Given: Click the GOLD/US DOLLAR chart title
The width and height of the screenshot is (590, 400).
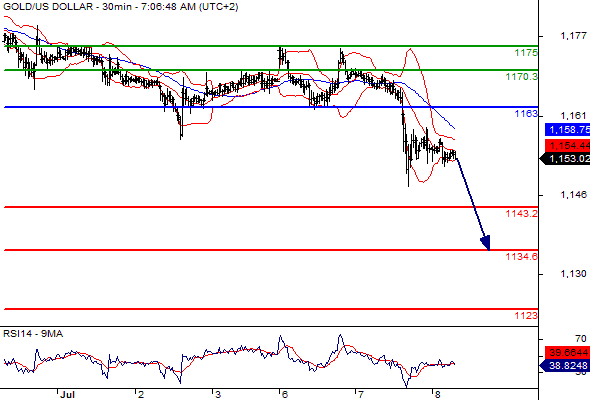Looking at the screenshot, I should (120, 7).
